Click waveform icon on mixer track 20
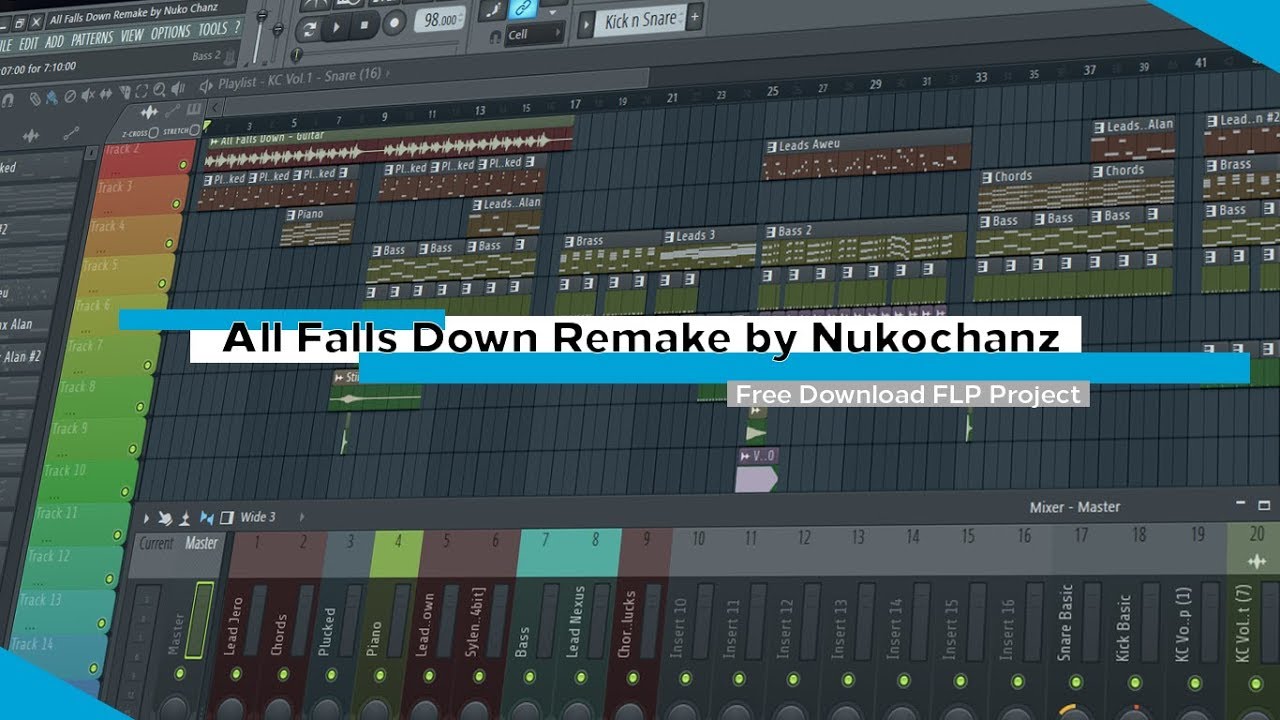This screenshot has height=720, width=1280. (1257, 561)
